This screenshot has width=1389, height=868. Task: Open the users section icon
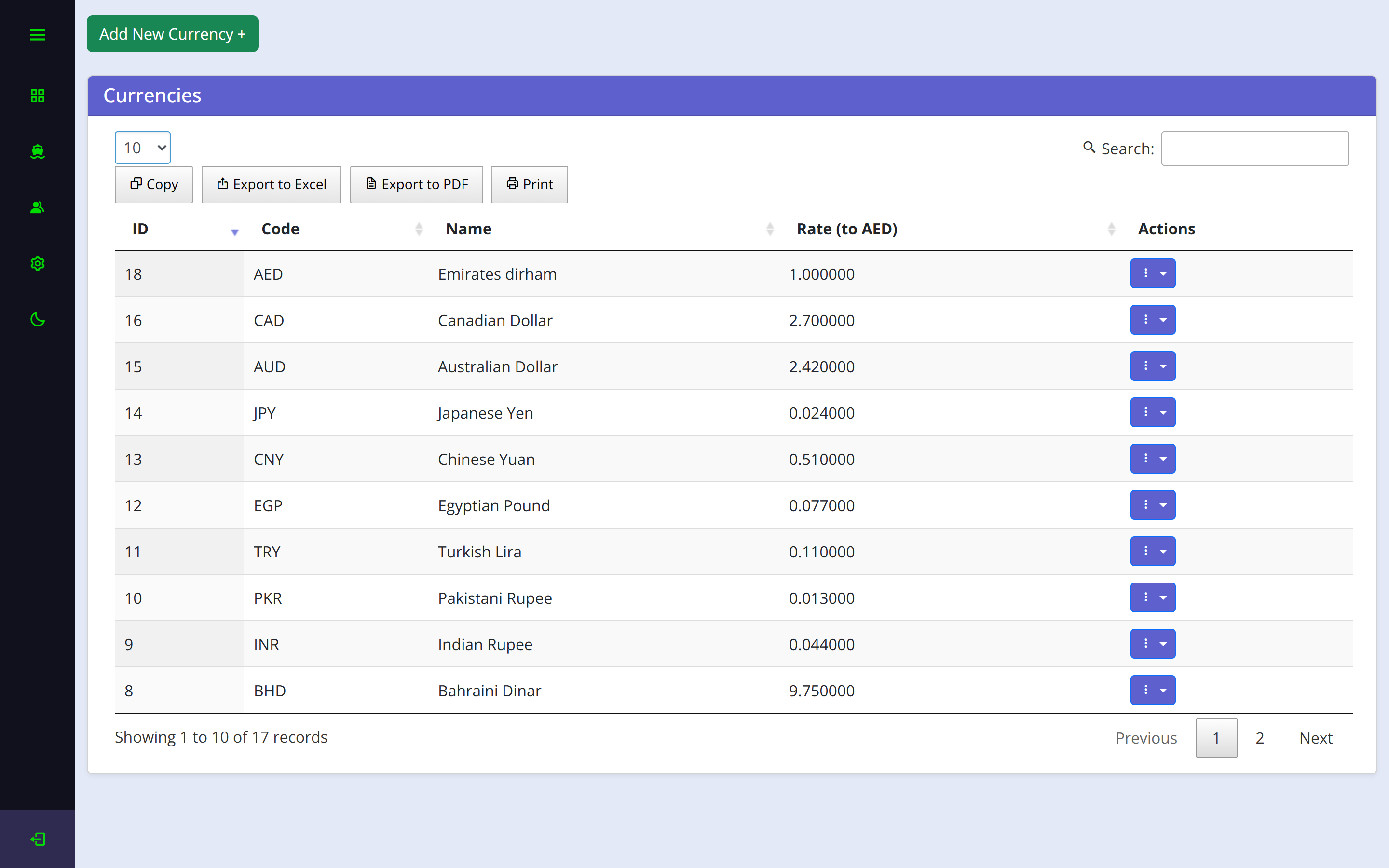37,207
